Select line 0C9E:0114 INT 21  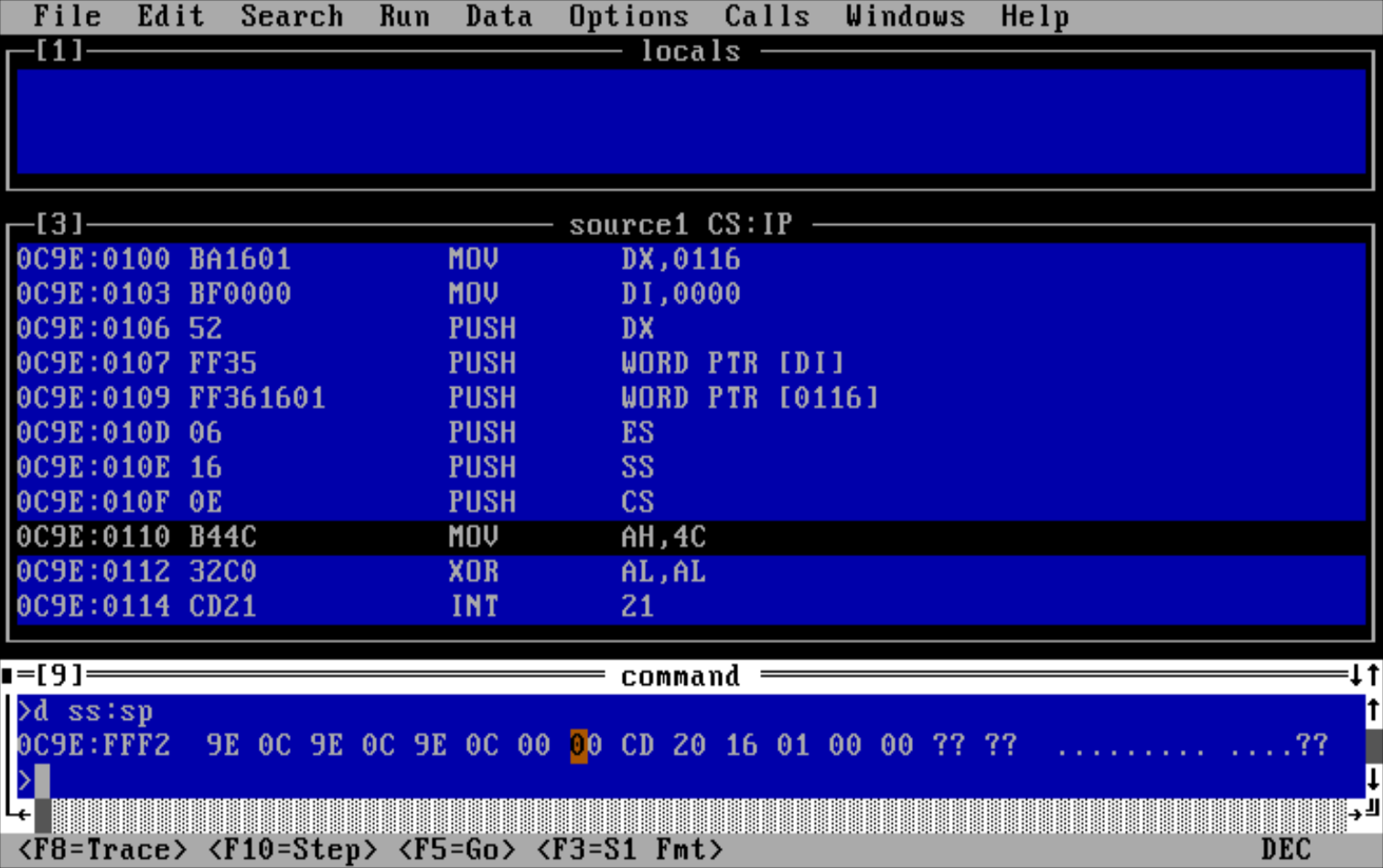pyautogui.click(x=691, y=607)
